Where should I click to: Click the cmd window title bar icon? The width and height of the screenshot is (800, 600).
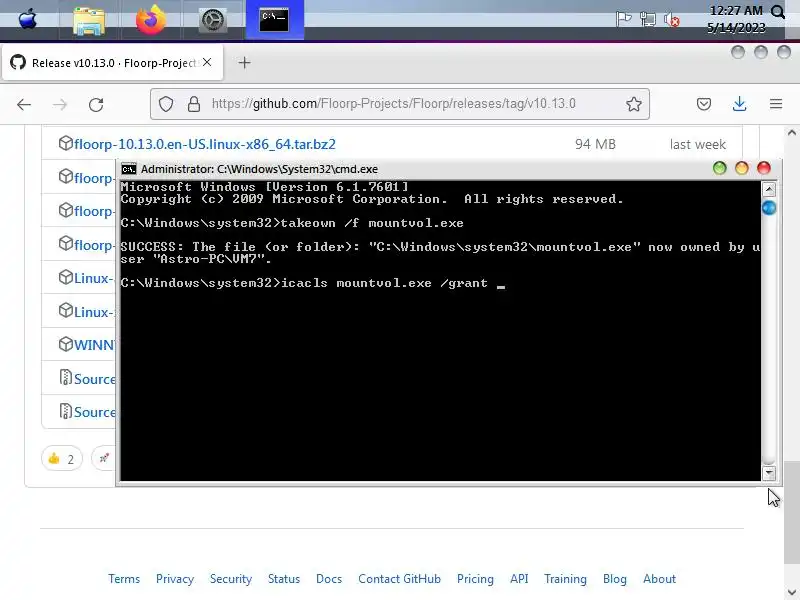pos(129,169)
